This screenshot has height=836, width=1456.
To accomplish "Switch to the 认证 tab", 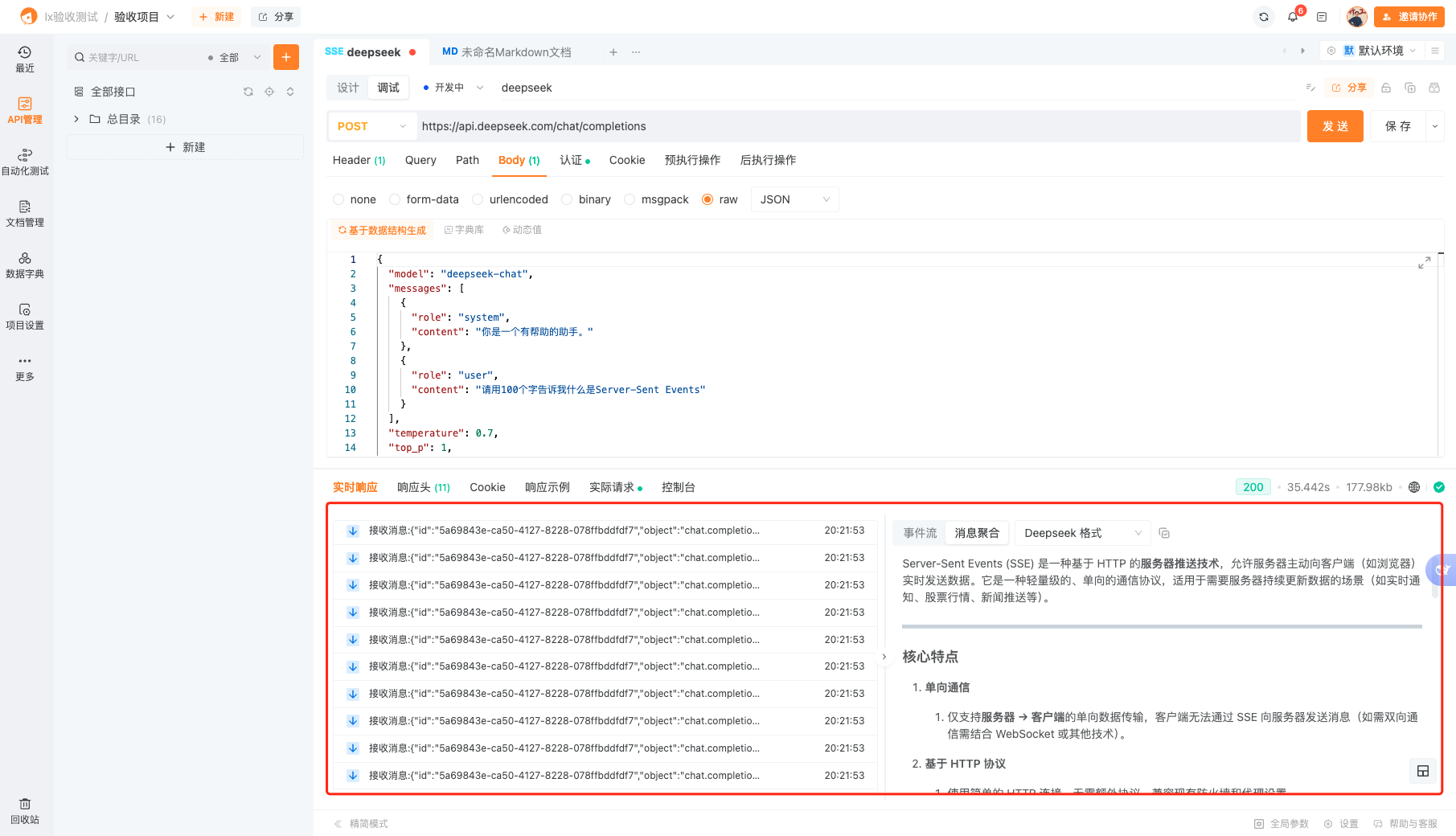I will pos(575,160).
